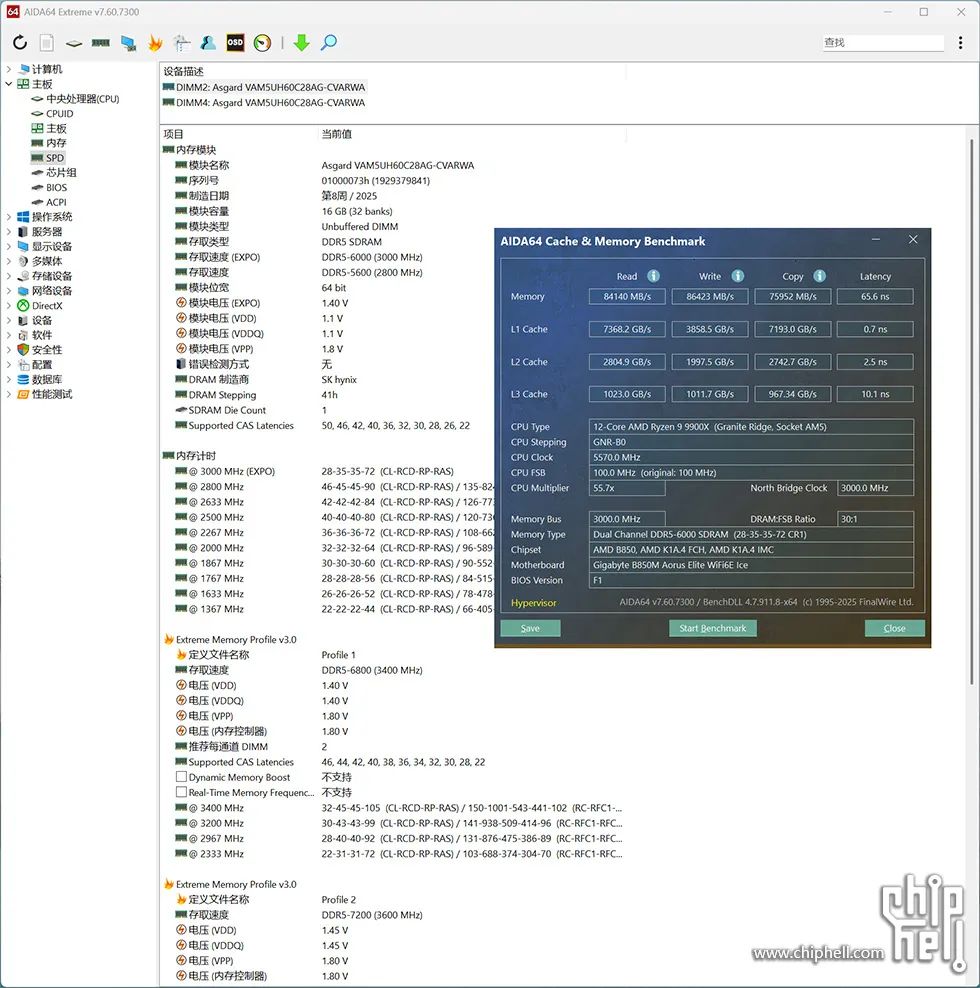Image resolution: width=980 pixels, height=988 pixels.
Task: Select ACPI in the tree
Action: pyautogui.click(x=49, y=202)
